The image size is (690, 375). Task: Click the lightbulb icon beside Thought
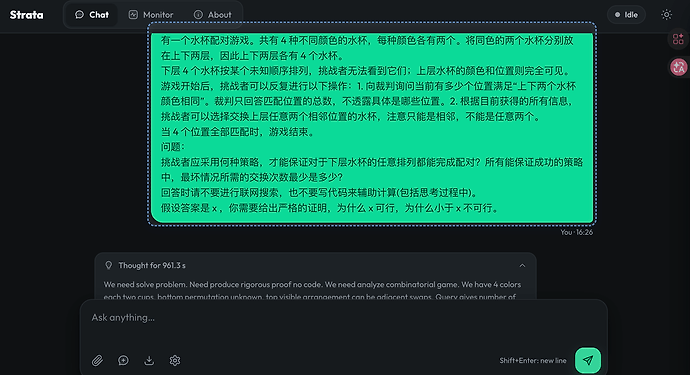point(108,265)
